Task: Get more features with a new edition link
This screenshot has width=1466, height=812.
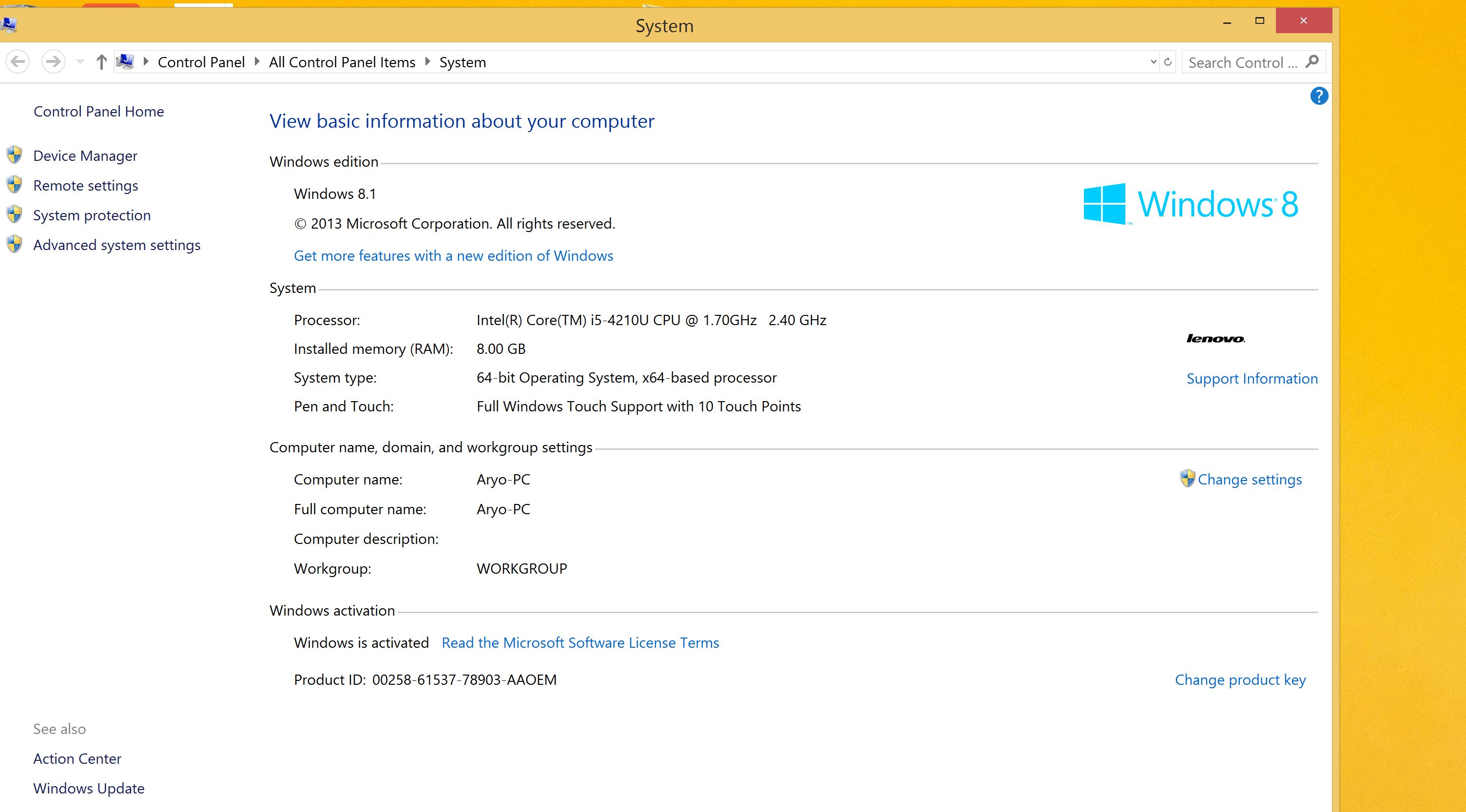Action: tap(454, 256)
